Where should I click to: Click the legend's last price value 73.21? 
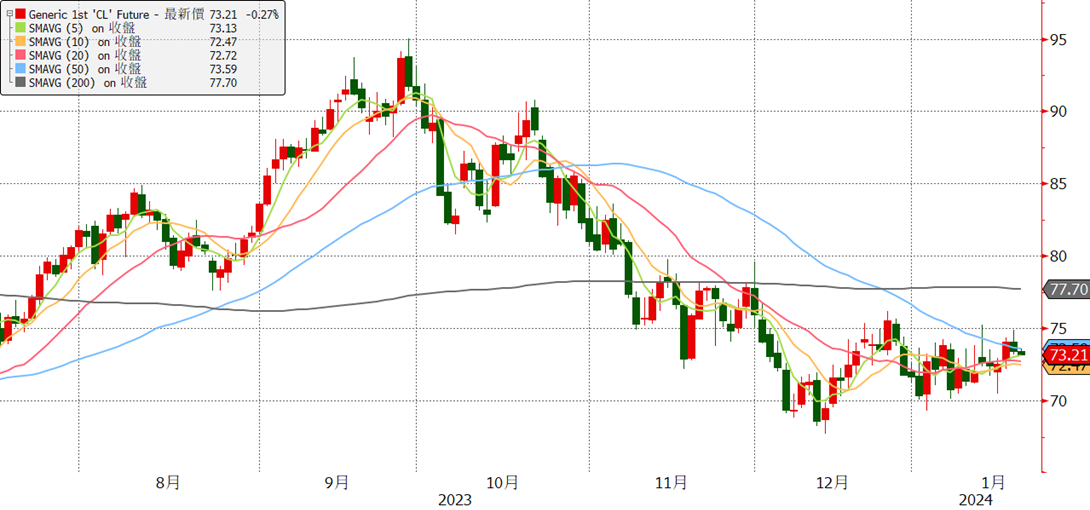(222, 14)
